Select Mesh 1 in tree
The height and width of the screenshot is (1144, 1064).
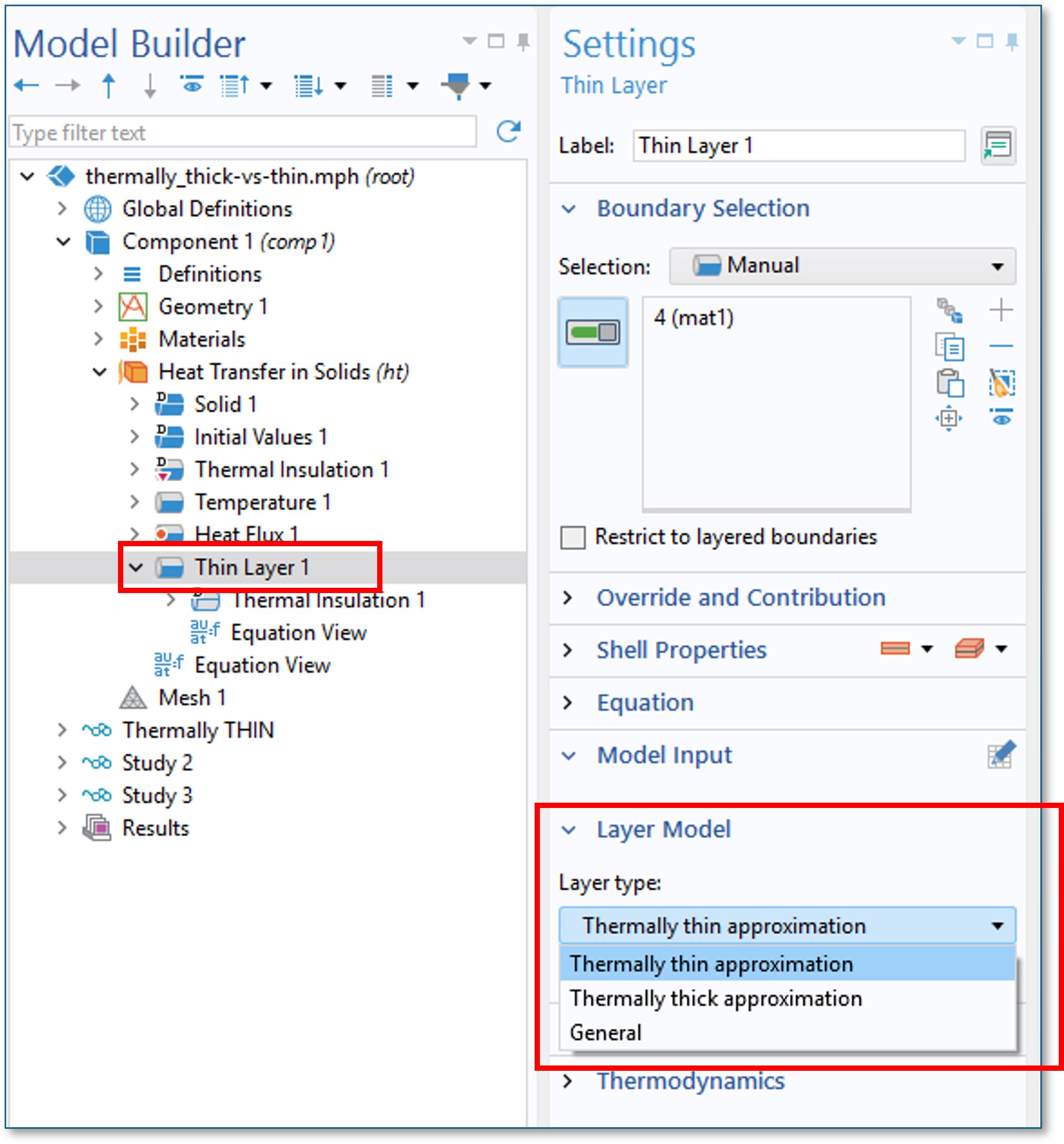pyautogui.click(x=192, y=697)
